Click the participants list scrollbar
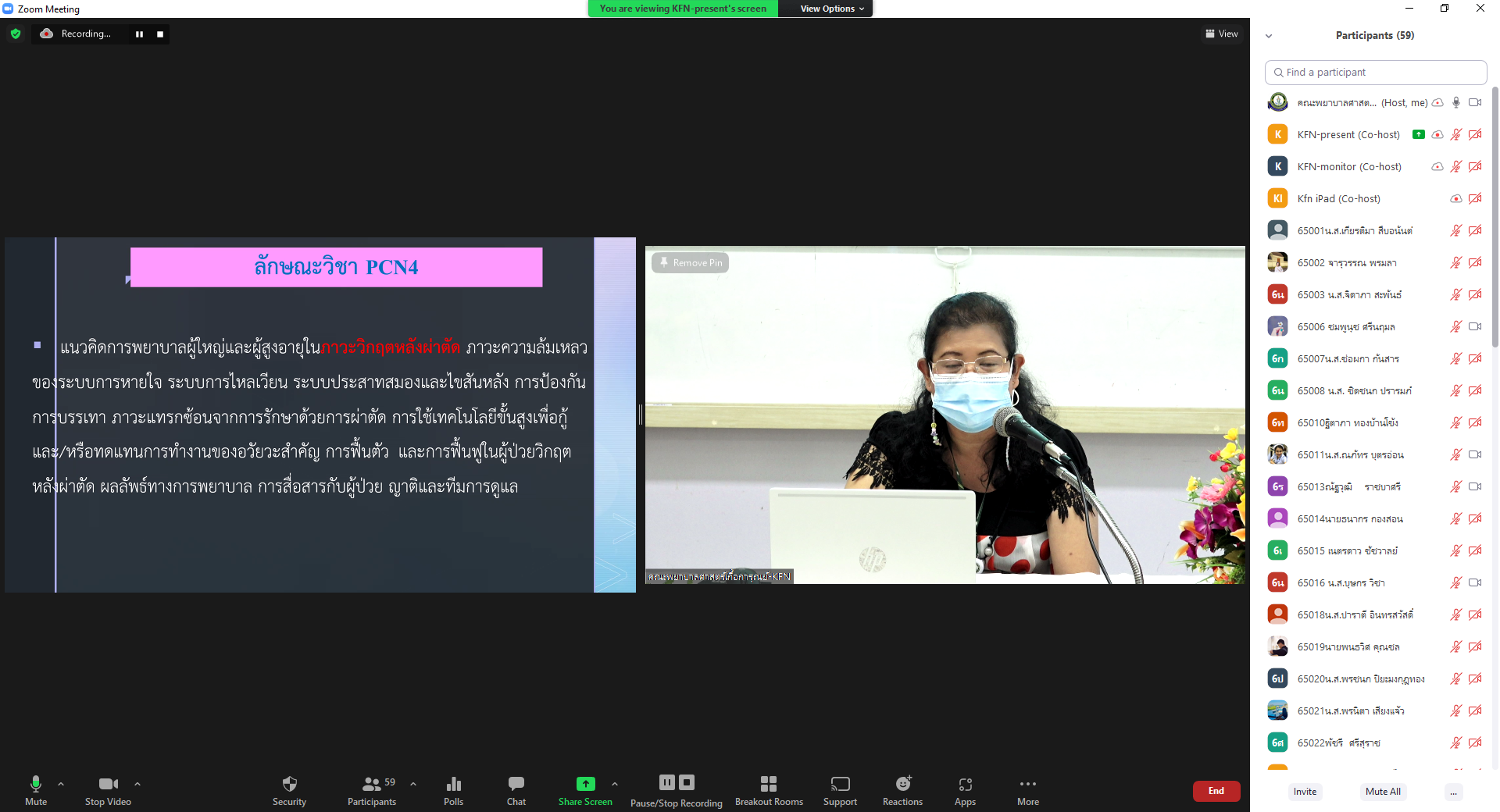This screenshot has height=812, width=1500. click(1495, 219)
